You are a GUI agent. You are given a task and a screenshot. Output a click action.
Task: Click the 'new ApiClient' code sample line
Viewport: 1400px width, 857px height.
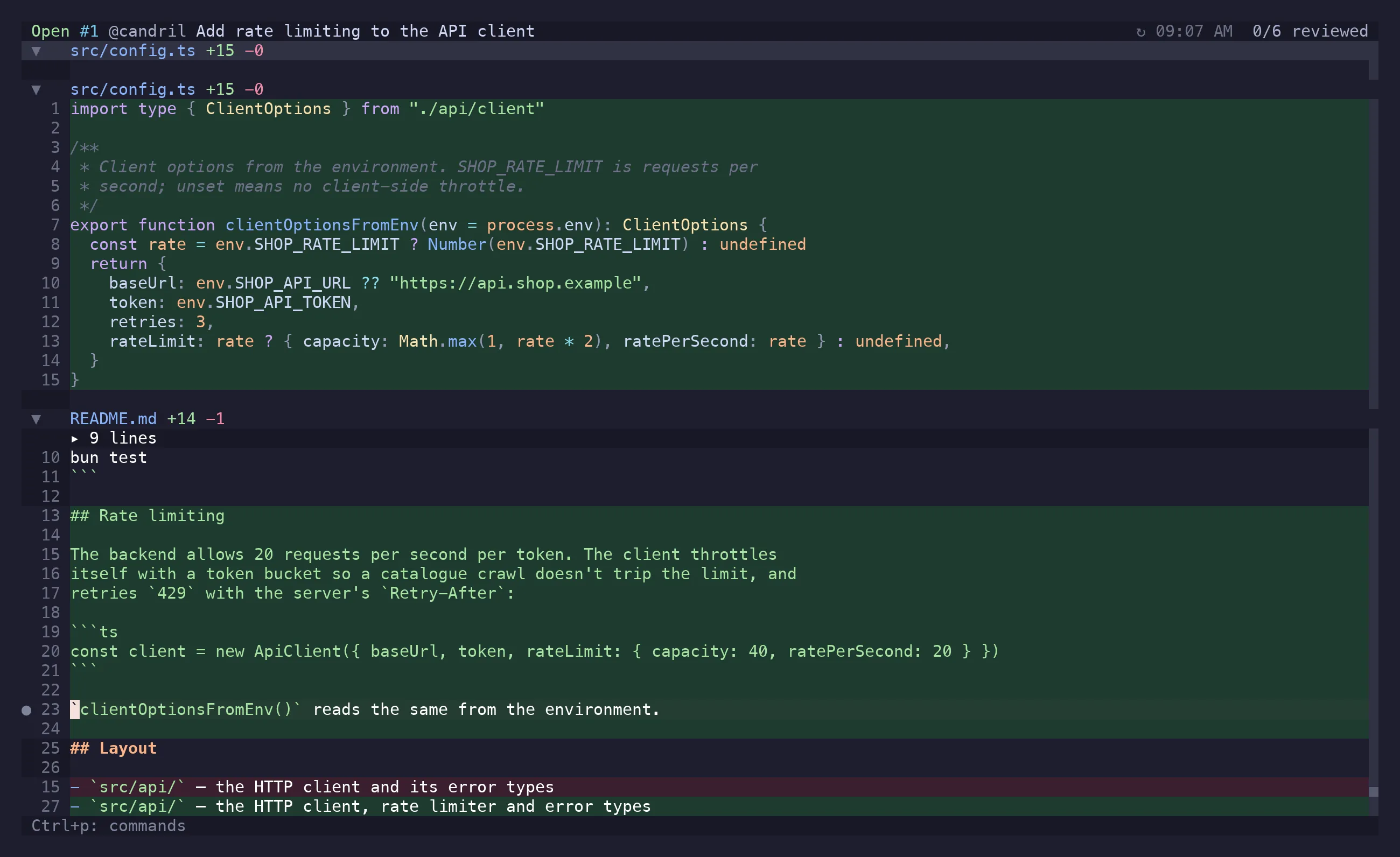[x=535, y=651]
